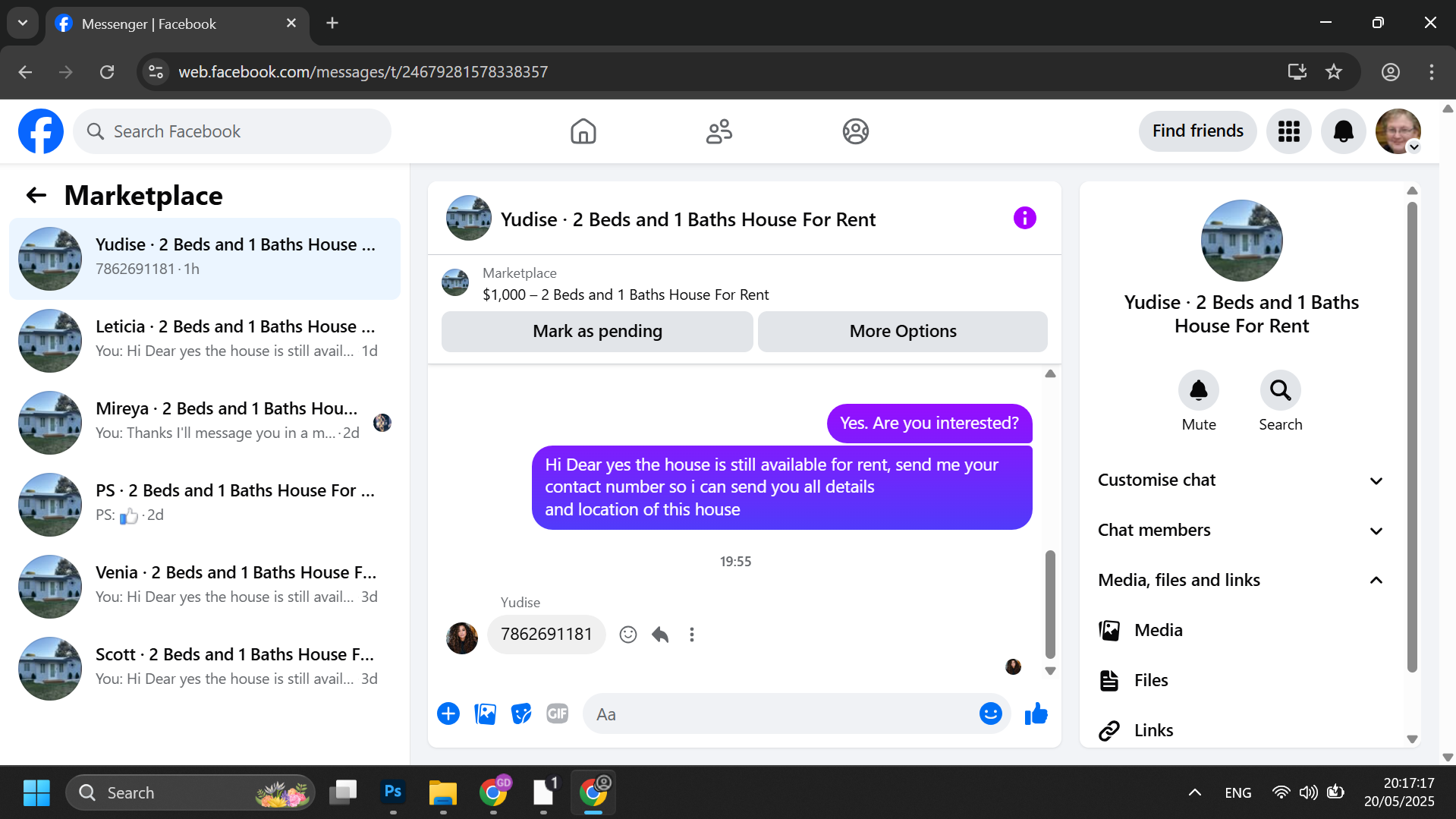Click Find friends button
Viewport: 1456px width, 819px height.
click(1197, 131)
